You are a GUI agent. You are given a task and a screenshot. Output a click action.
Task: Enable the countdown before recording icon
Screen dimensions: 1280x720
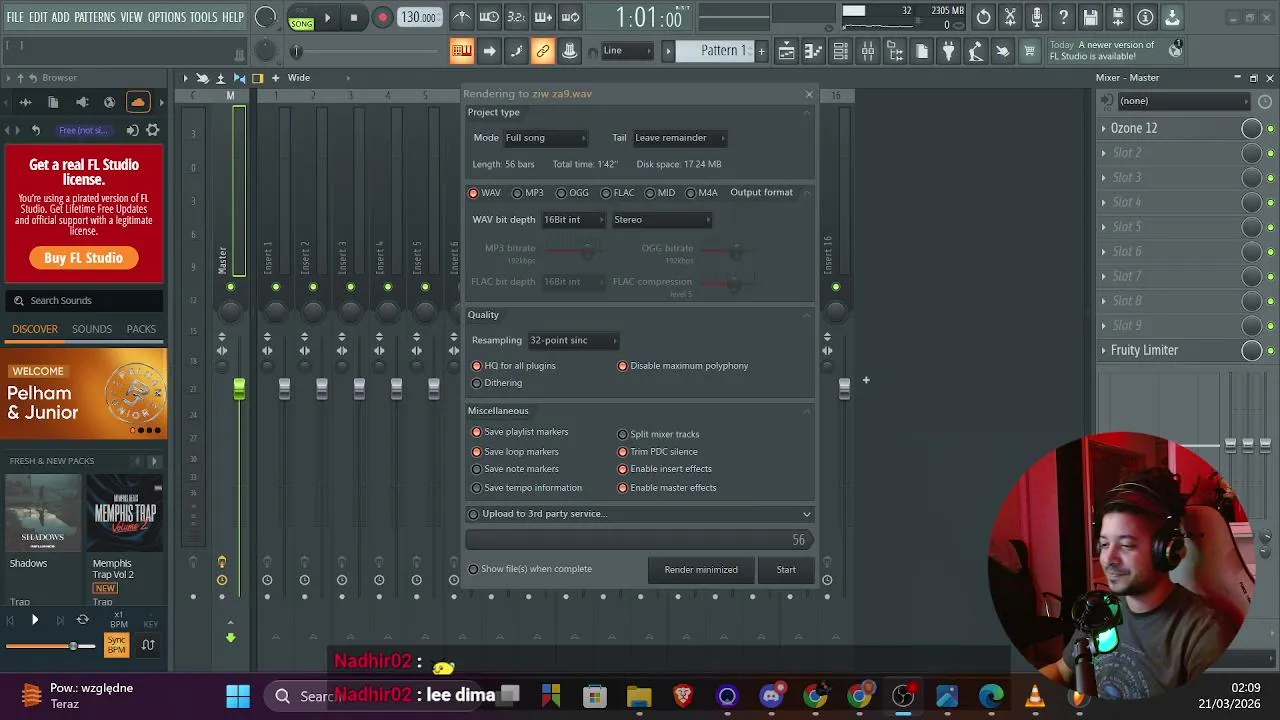pos(516,17)
